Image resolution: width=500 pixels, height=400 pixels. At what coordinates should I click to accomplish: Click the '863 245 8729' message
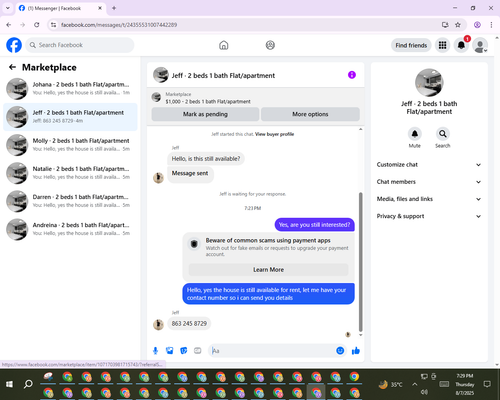click(189, 324)
